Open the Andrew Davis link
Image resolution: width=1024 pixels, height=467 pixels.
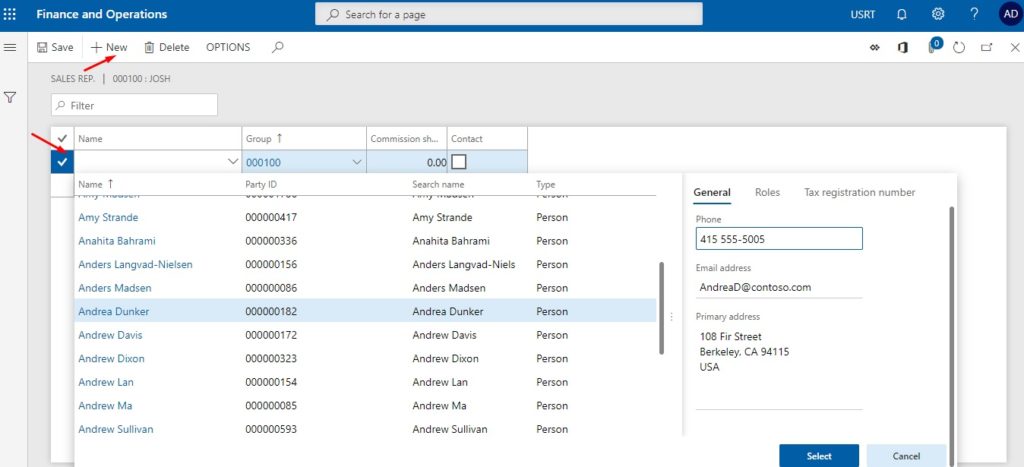pos(110,335)
